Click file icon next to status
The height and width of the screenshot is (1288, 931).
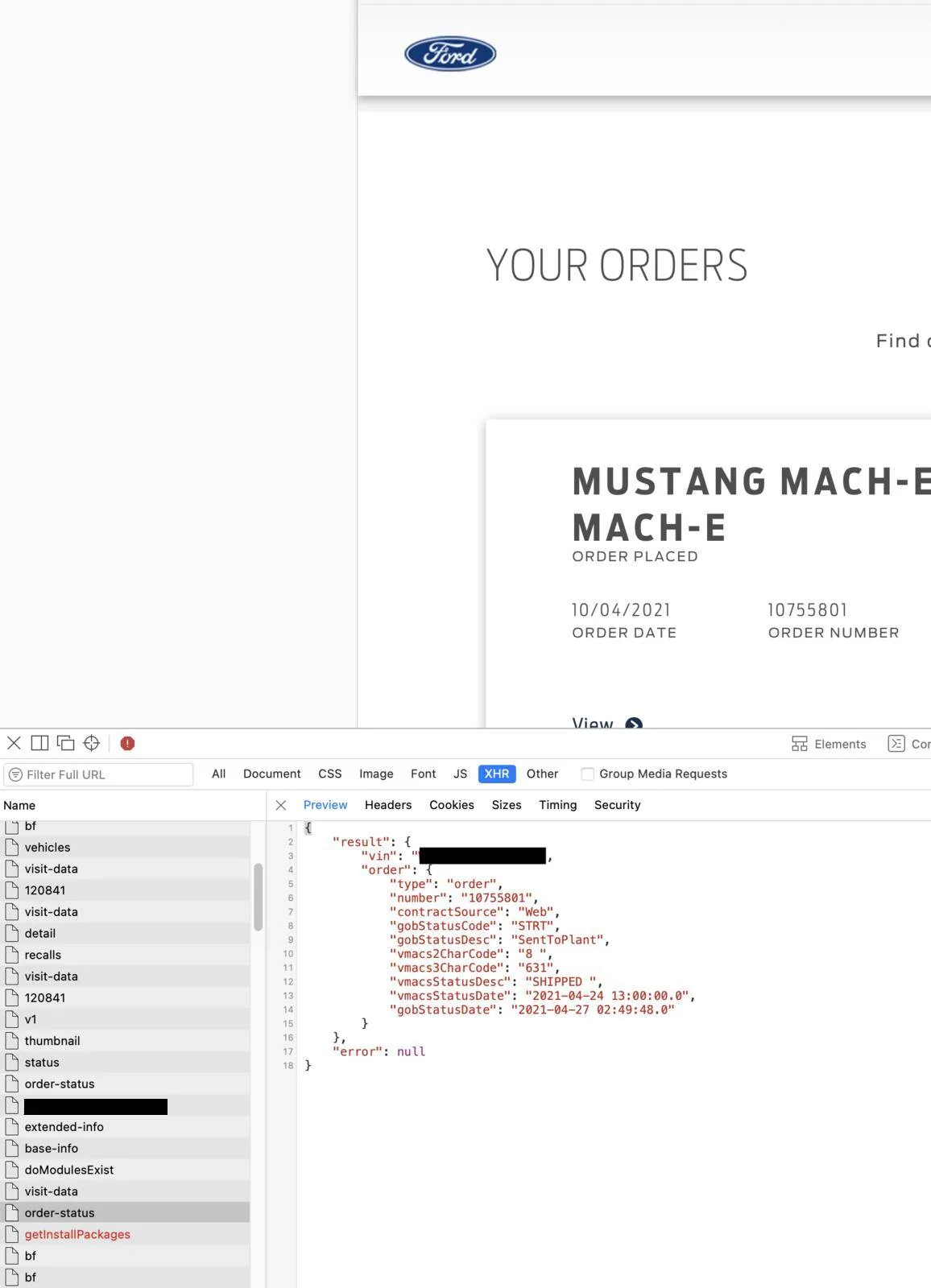pyautogui.click(x=11, y=1063)
